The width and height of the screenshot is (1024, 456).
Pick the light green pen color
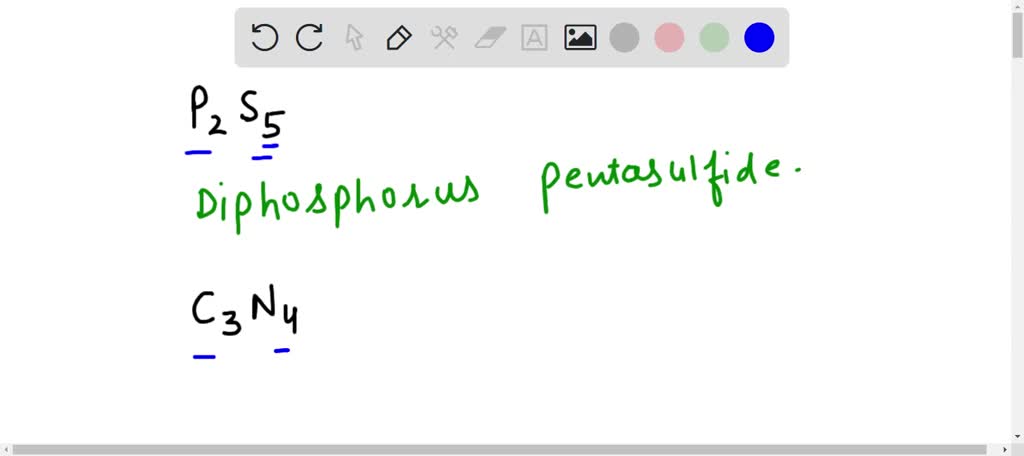coord(714,38)
